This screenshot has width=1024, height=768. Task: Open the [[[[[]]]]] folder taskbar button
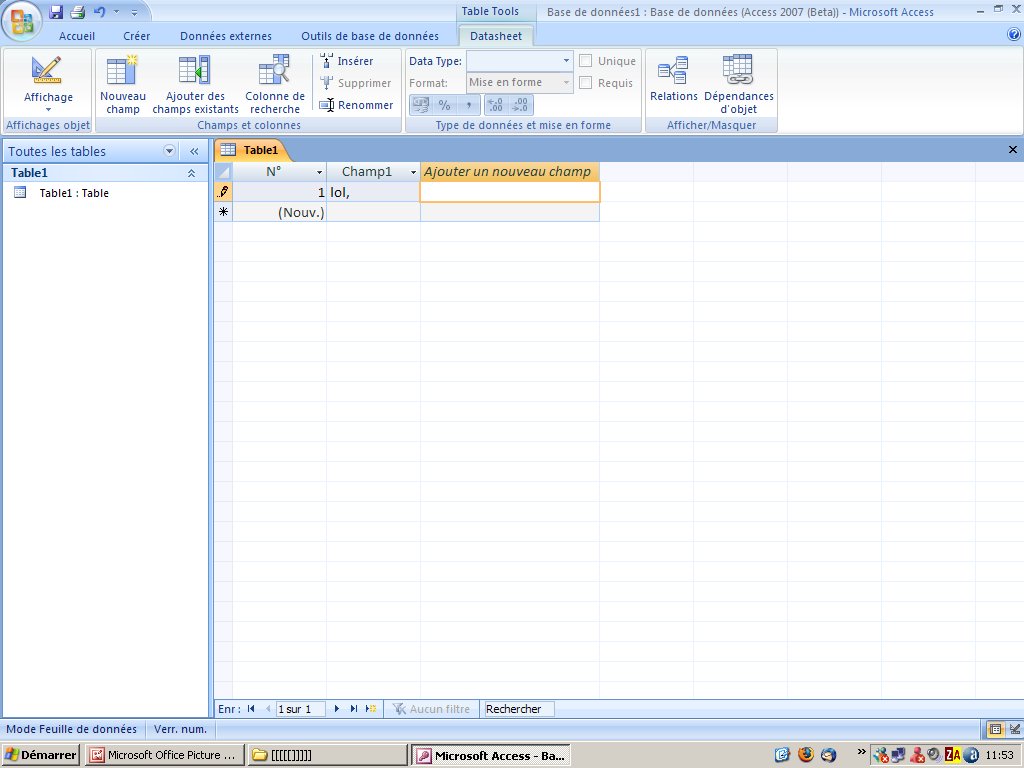pos(327,755)
